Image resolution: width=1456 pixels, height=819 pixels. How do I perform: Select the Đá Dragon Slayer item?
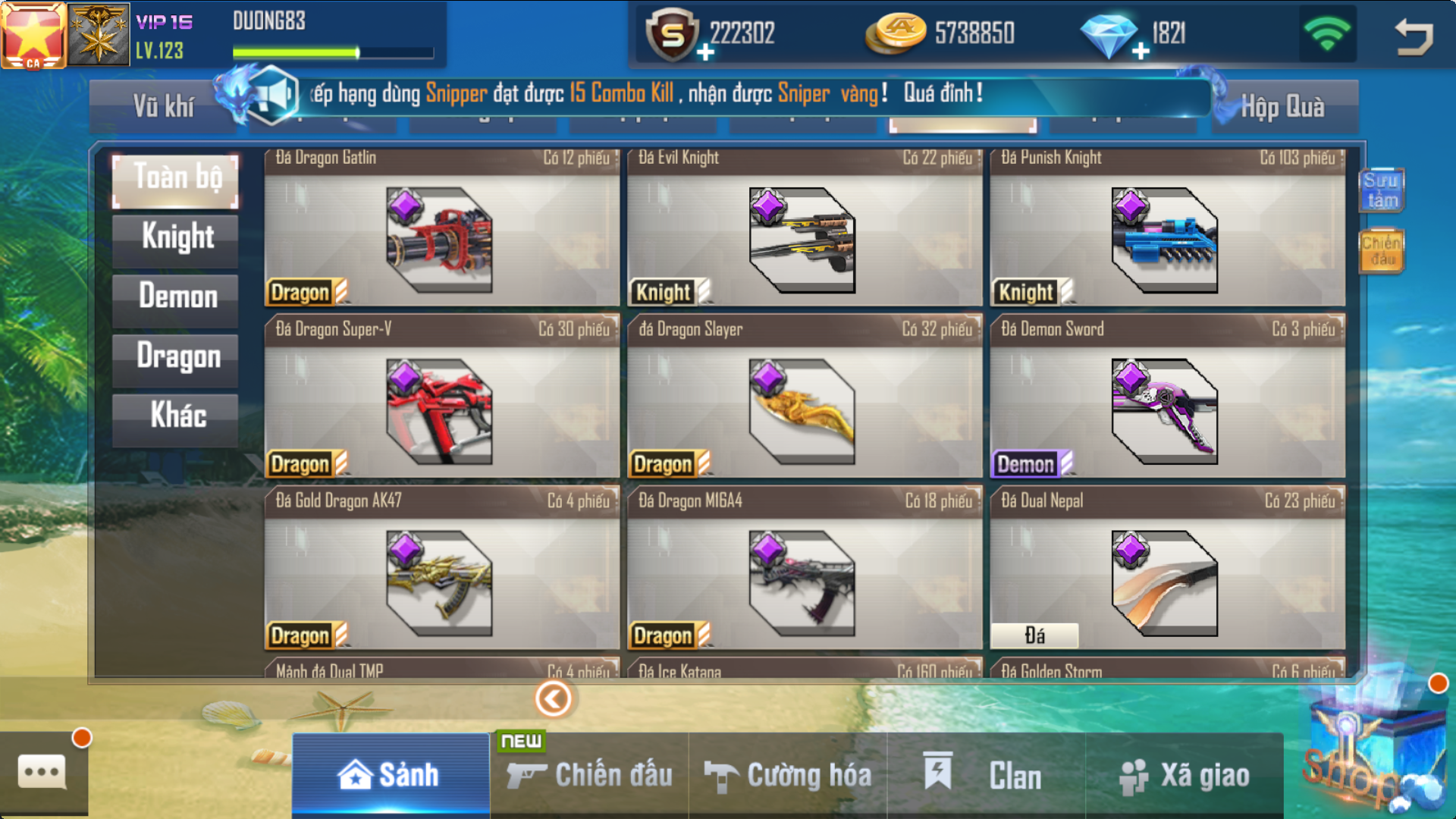805,397
